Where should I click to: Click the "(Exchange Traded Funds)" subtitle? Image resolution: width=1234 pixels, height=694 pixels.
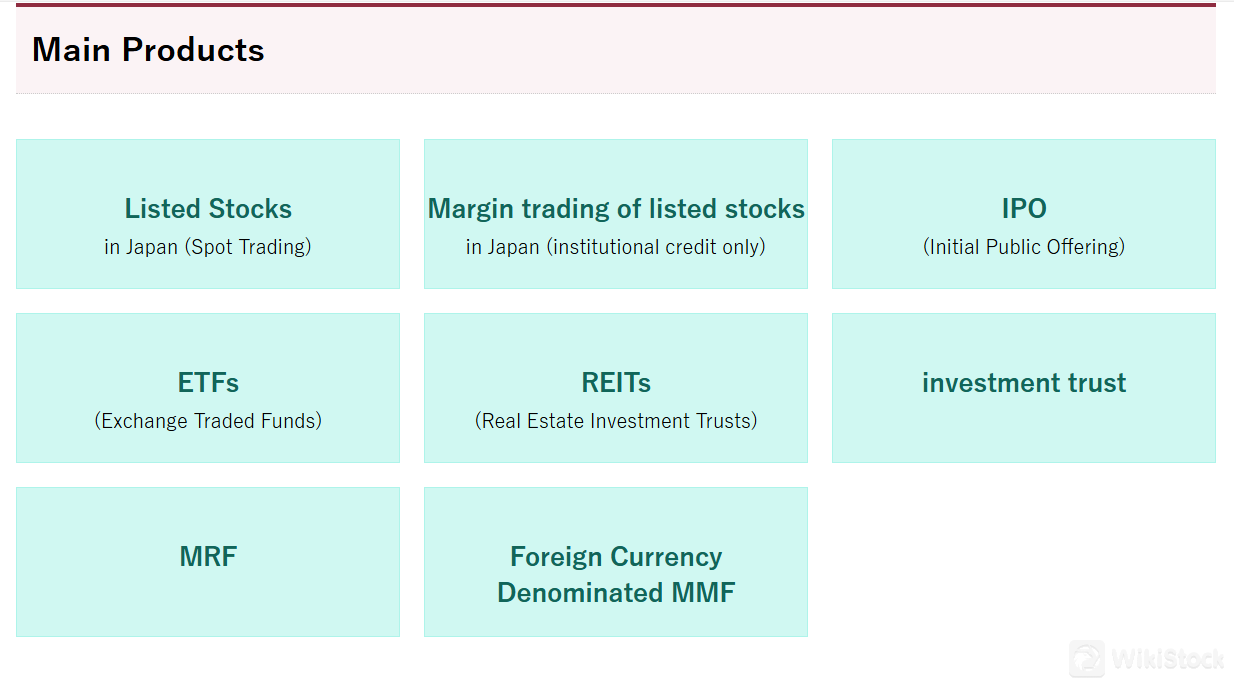point(208,421)
